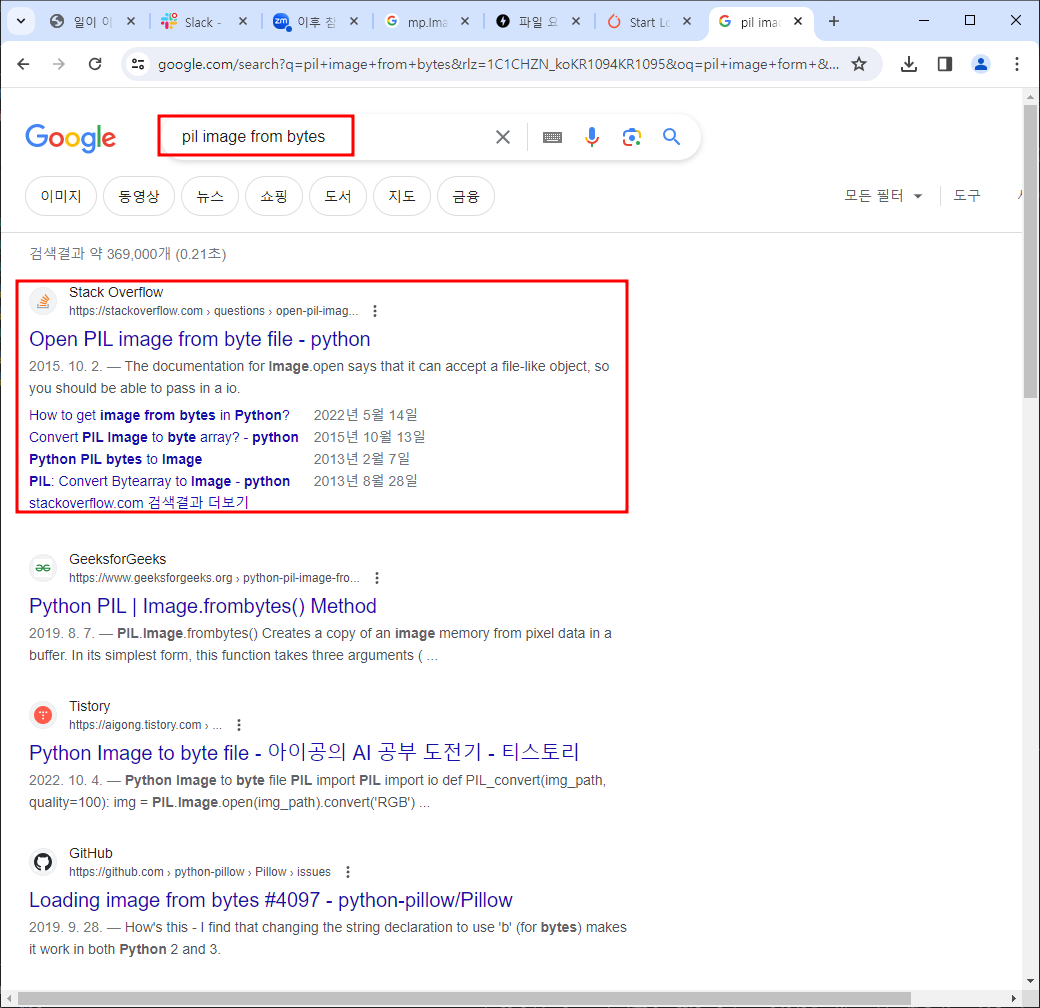Bookmark this page with star icon
Screen dimensions: 1040x1008
click(x=859, y=64)
